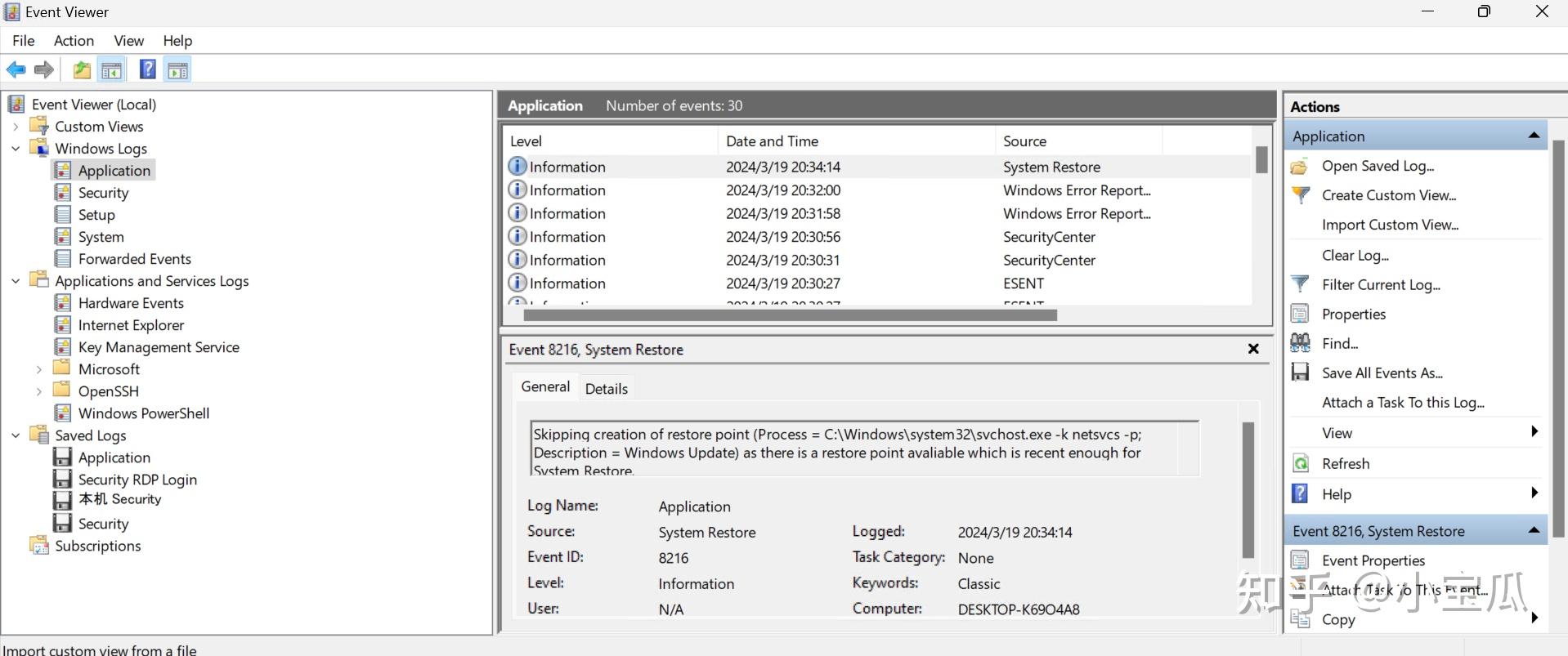This screenshot has height=656, width=1568.
Task: Click the Setup log icon in the tree
Action: click(63, 214)
